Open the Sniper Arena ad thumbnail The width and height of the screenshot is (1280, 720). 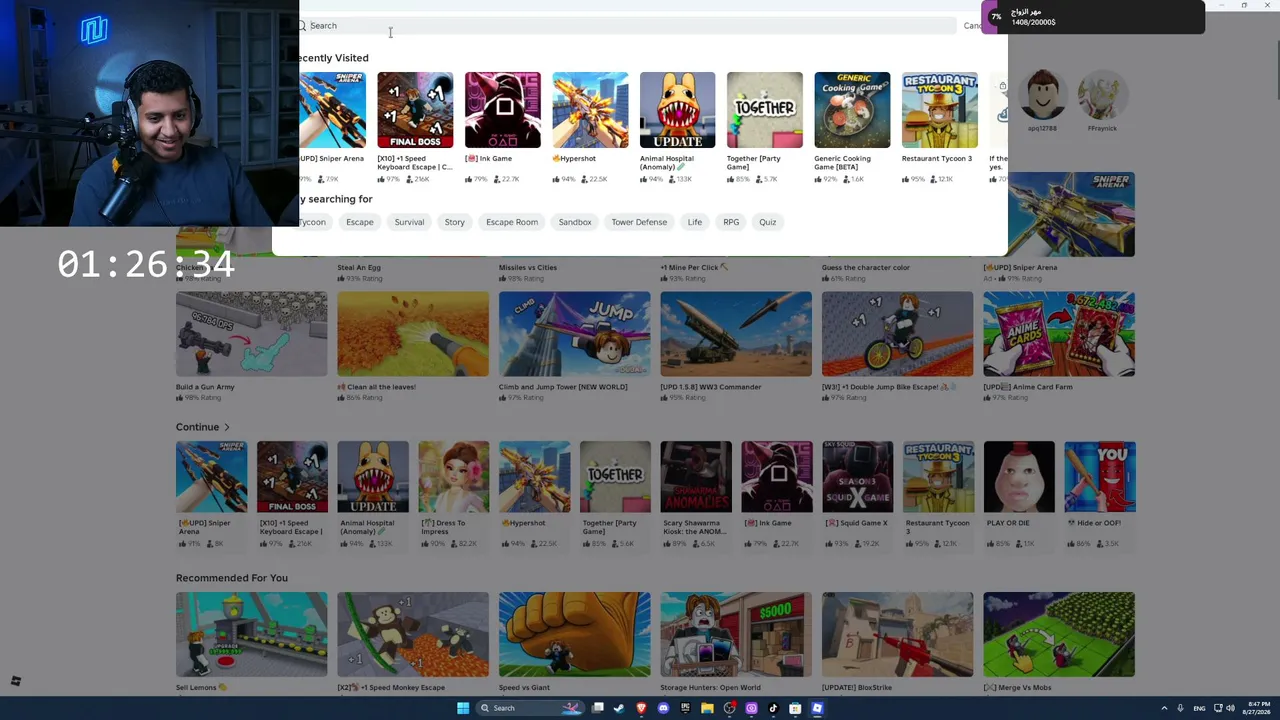coord(1059,214)
